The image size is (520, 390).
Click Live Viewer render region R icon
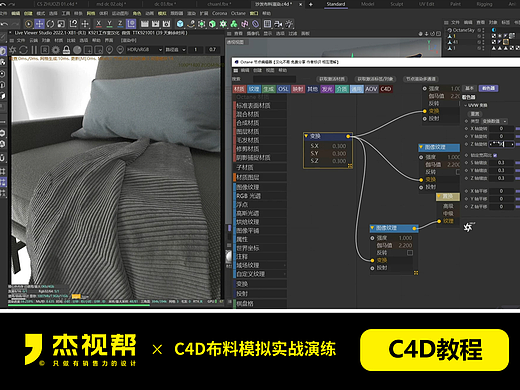coord(45,50)
